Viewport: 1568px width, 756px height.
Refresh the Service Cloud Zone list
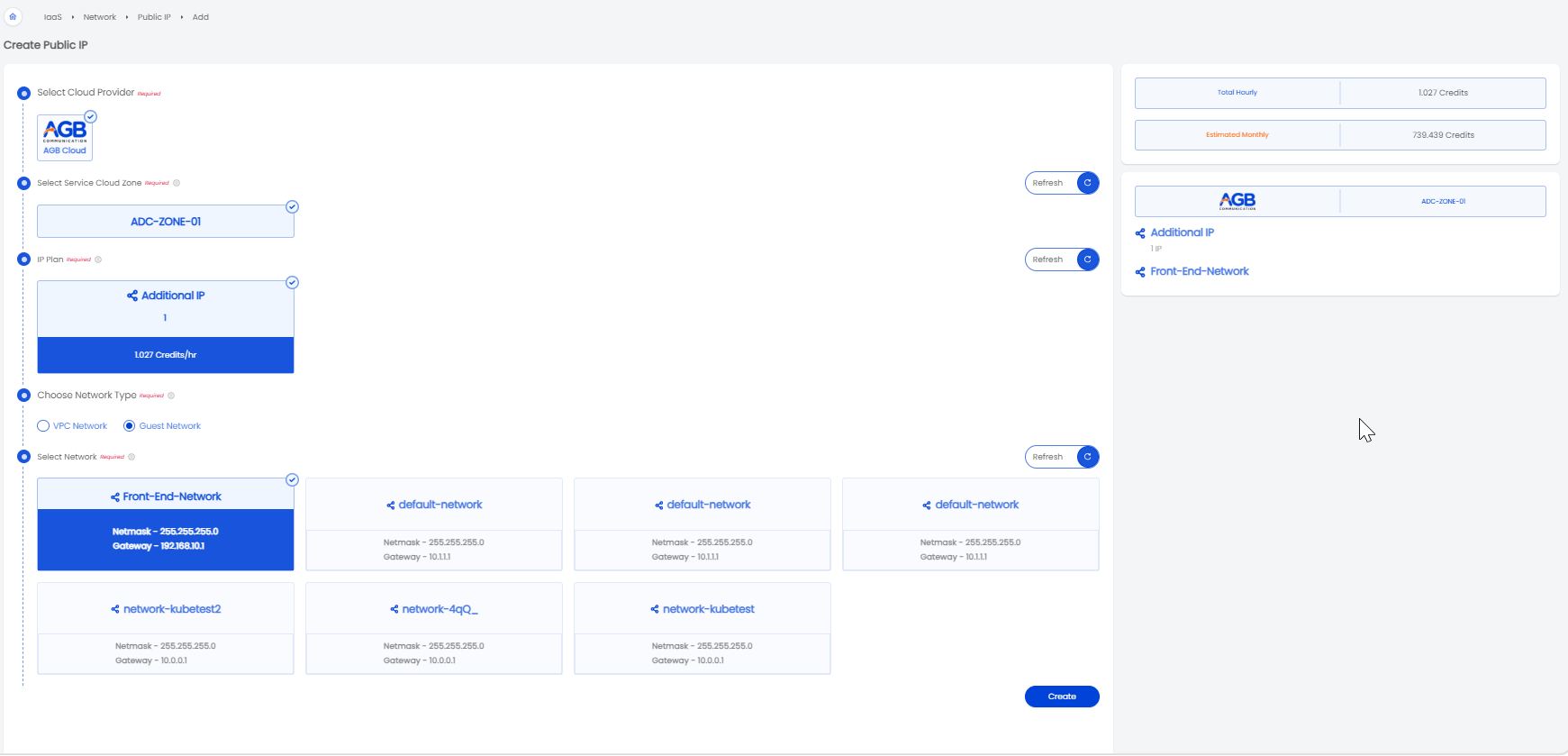(x=1062, y=183)
